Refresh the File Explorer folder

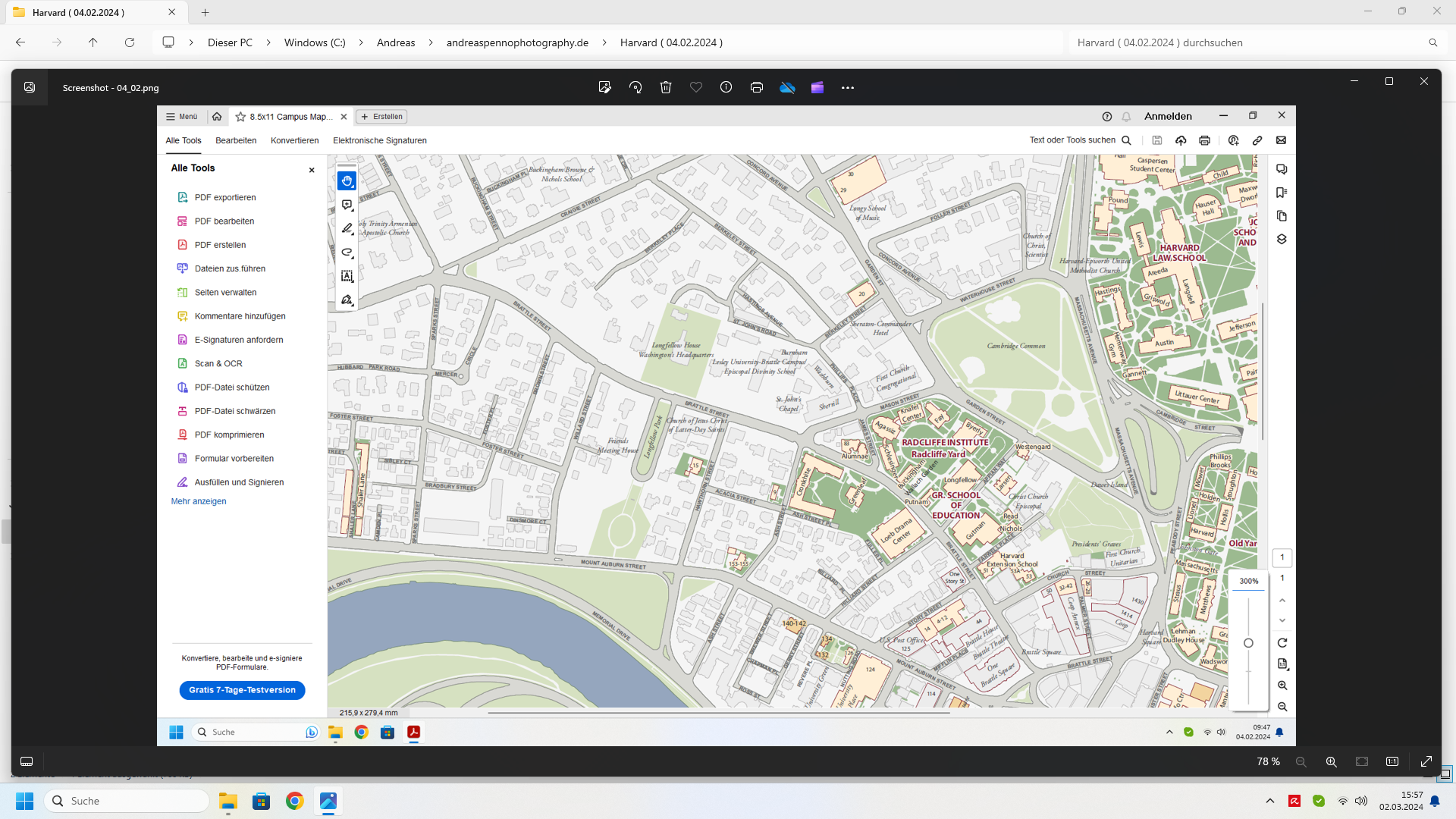130,42
